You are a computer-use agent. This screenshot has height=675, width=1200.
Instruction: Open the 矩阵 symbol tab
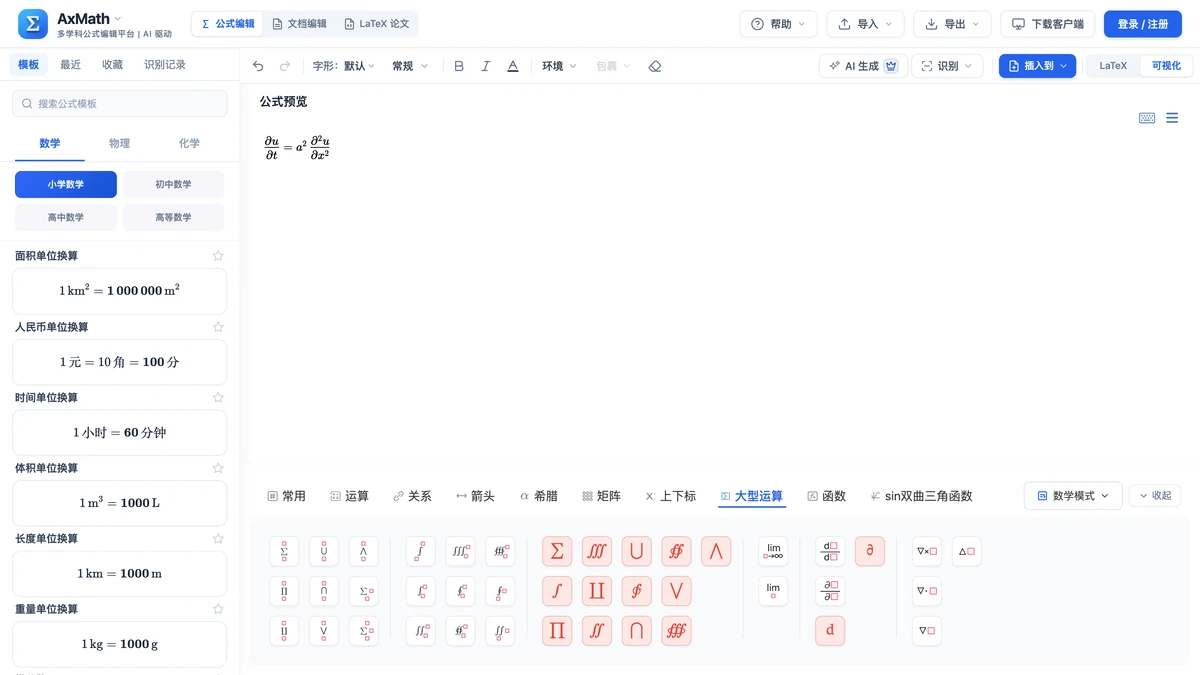coord(601,496)
